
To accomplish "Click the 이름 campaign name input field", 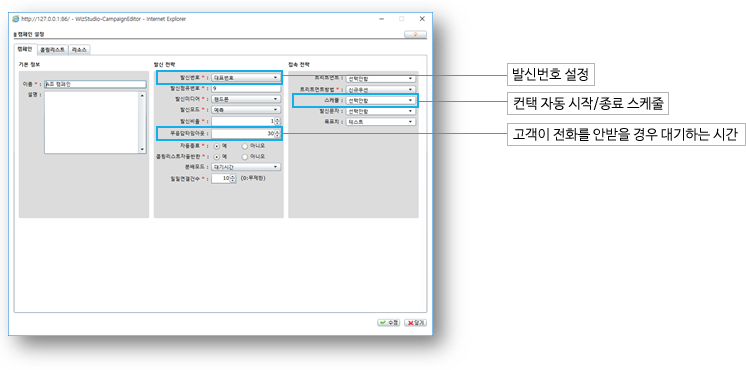I will [x=95, y=84].
